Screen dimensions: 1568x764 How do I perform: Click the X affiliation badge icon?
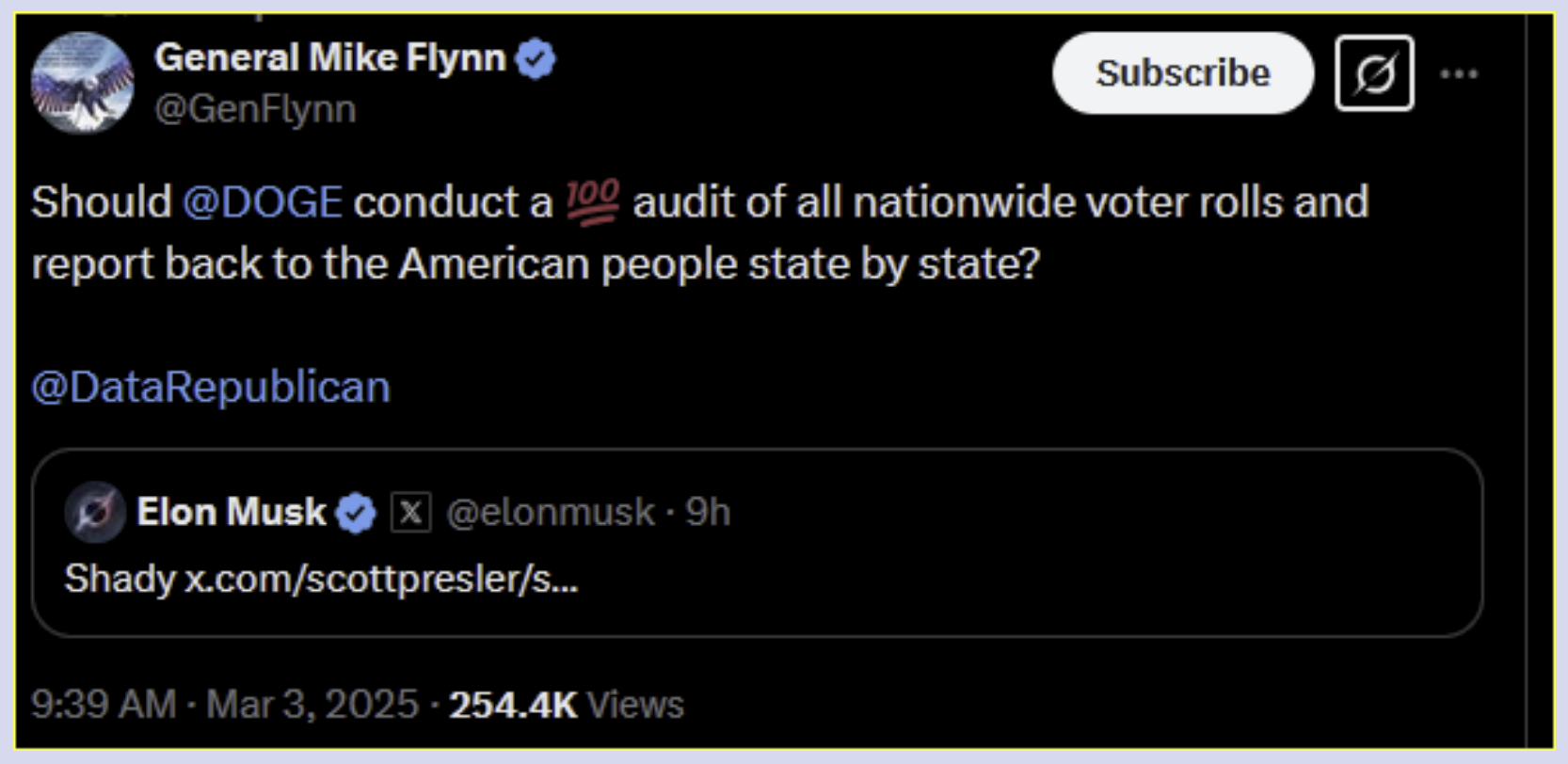click(410, 513)
